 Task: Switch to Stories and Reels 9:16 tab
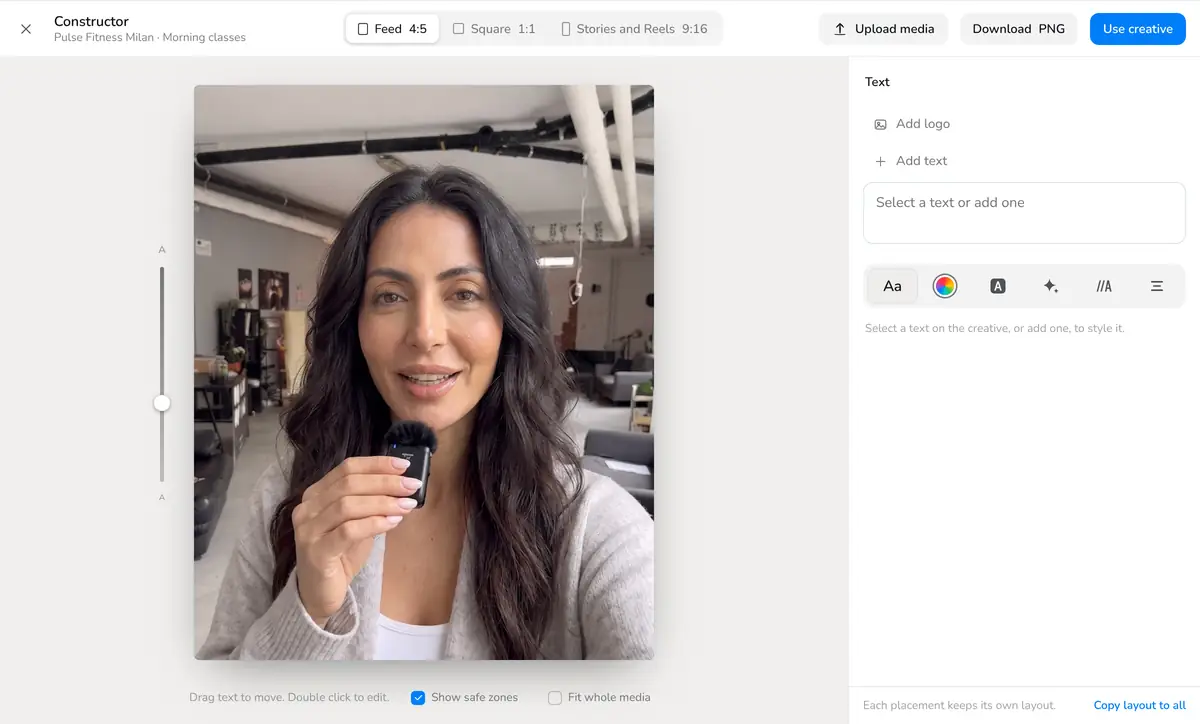pos(634,29)
